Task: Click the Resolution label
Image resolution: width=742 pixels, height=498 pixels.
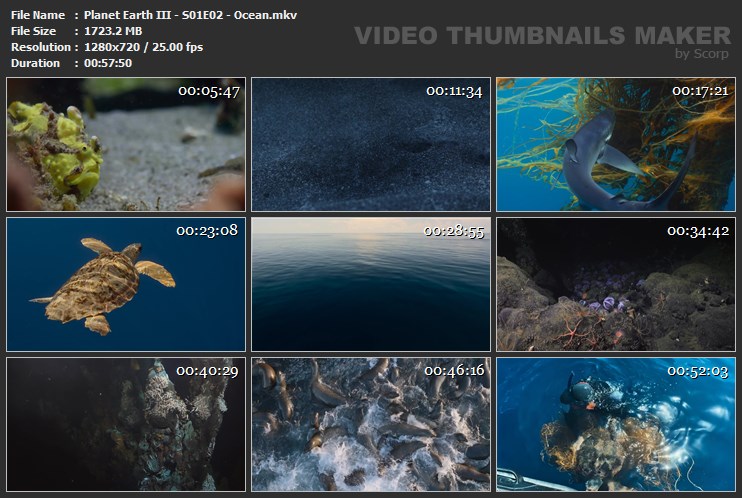Action: click(x=41, y=47)
